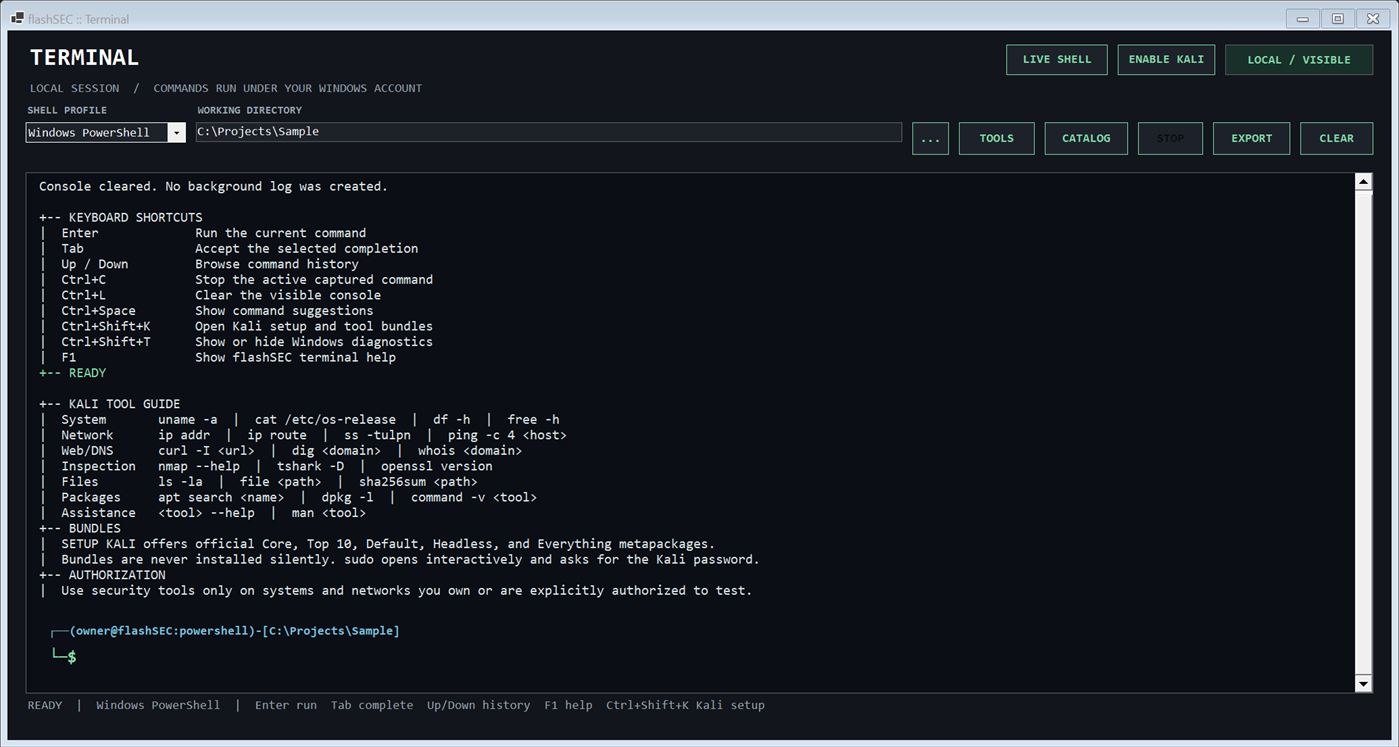Open the CATALOG panel

pyautogui.click(x=1086, y=138)
